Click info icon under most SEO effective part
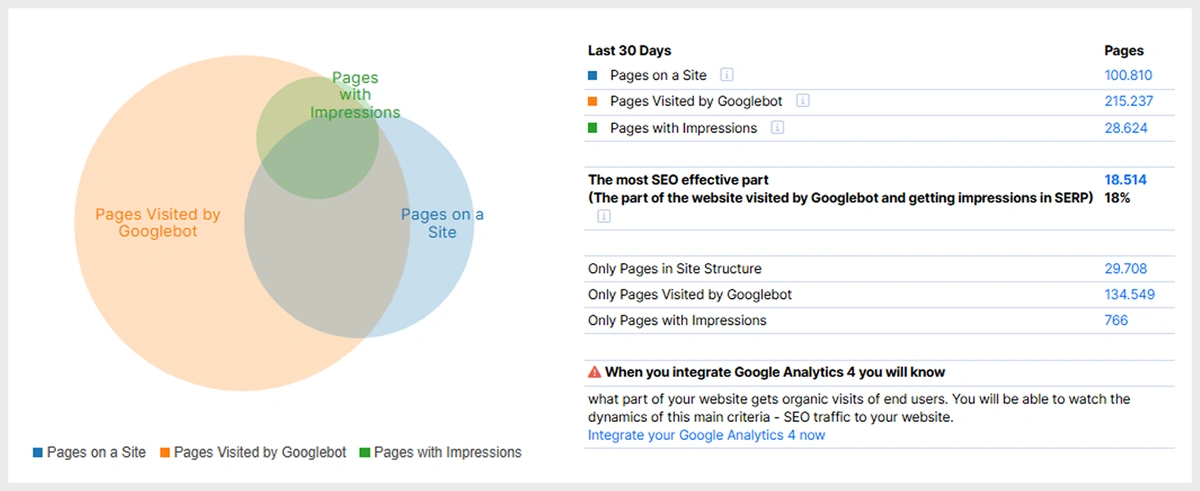This screenshot has width=1200, height=491. [x=603, y=216]
